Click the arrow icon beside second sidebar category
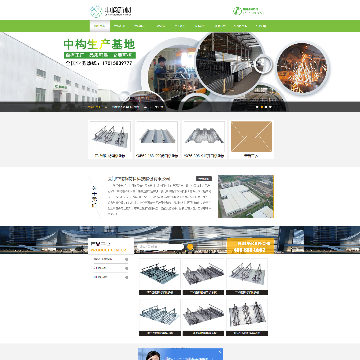The height and width of the screenshot is (360, 360). pos(126,268)
